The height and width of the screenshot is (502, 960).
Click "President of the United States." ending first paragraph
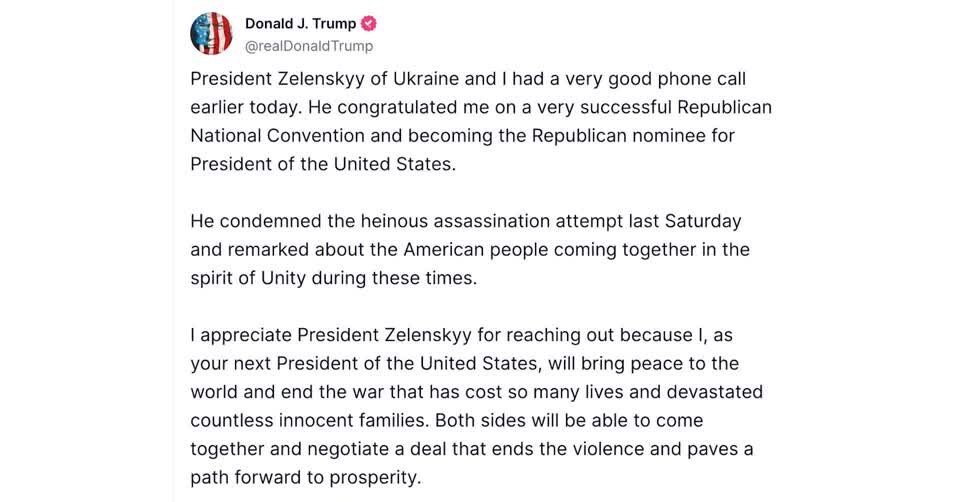pos(323,164)
